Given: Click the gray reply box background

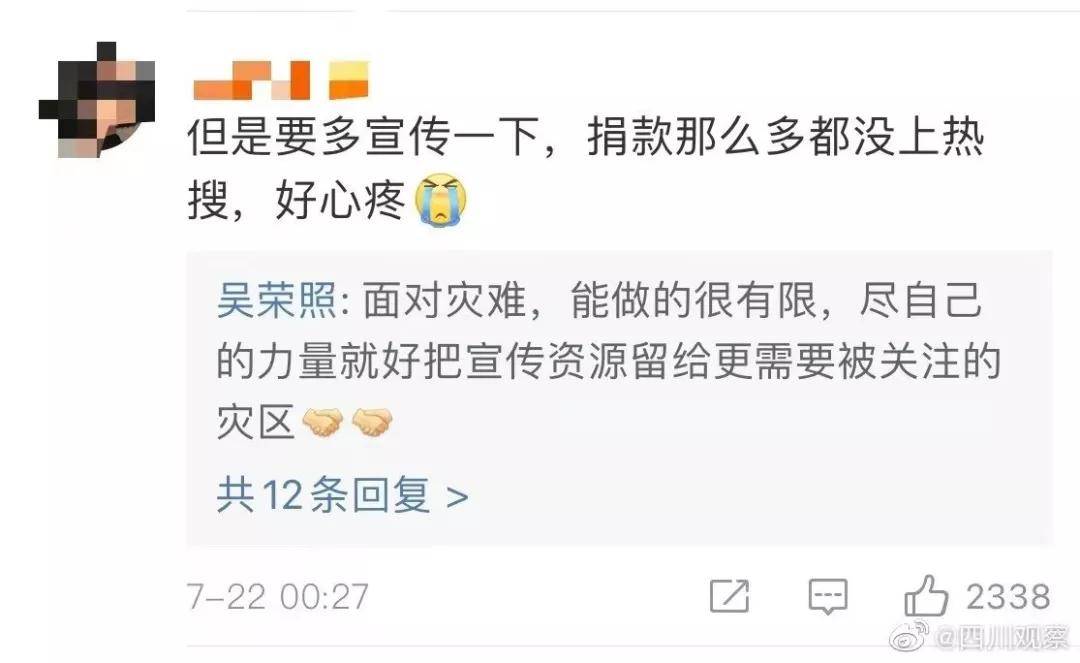Looking at the screenshot, I should click(619, 398).
